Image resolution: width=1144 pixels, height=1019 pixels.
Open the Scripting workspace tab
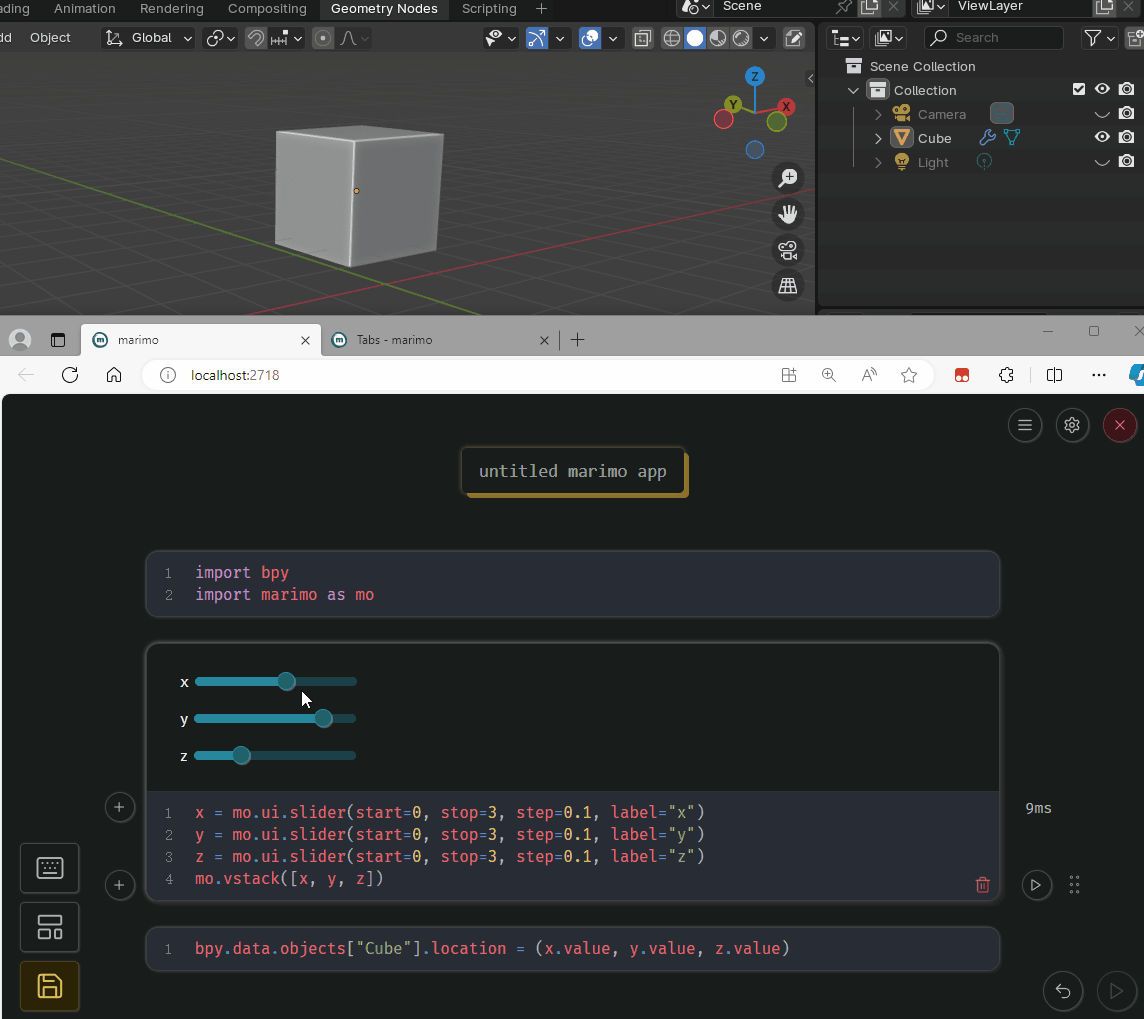489,9
